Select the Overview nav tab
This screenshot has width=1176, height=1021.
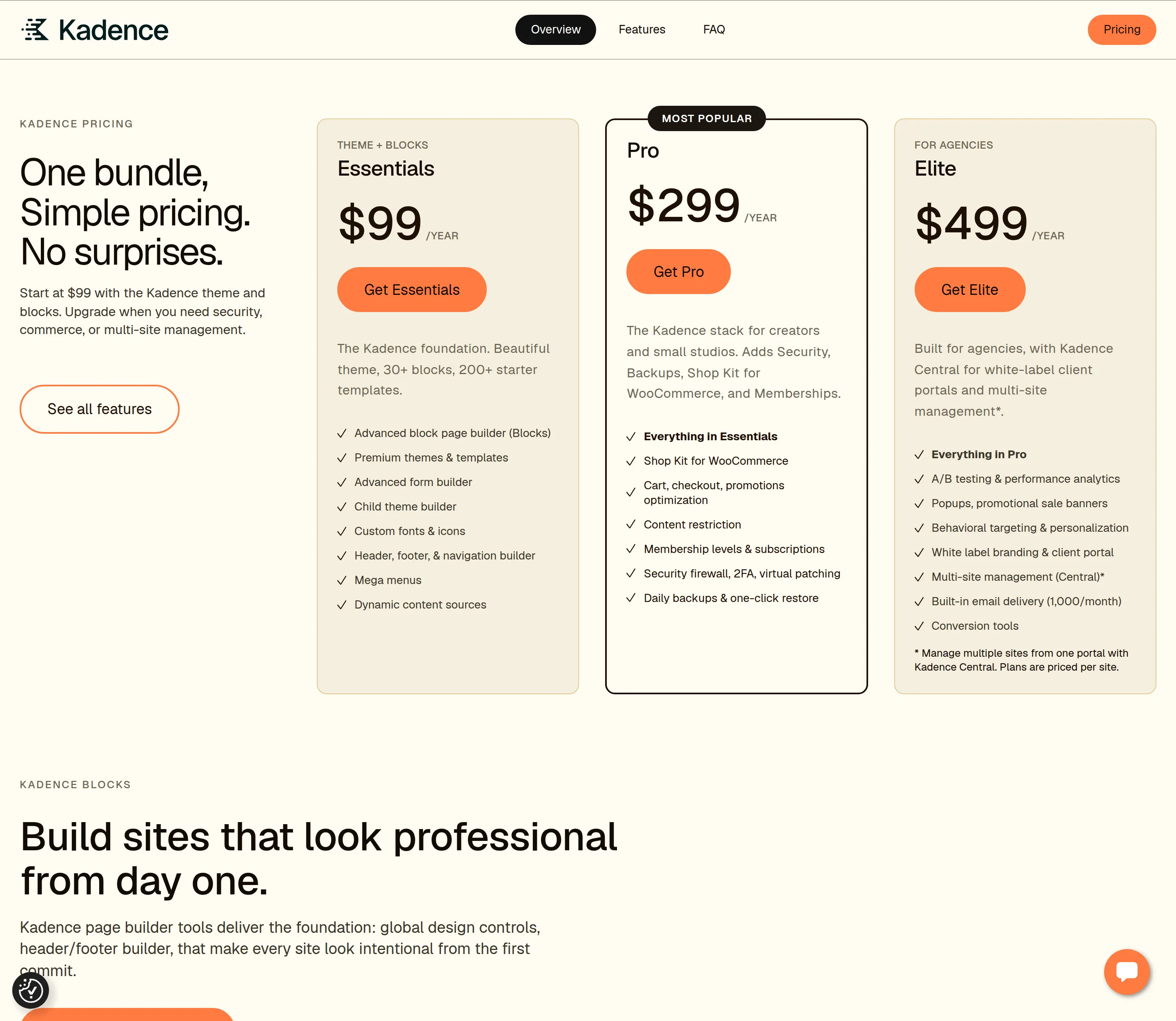[x=555, y=30]
